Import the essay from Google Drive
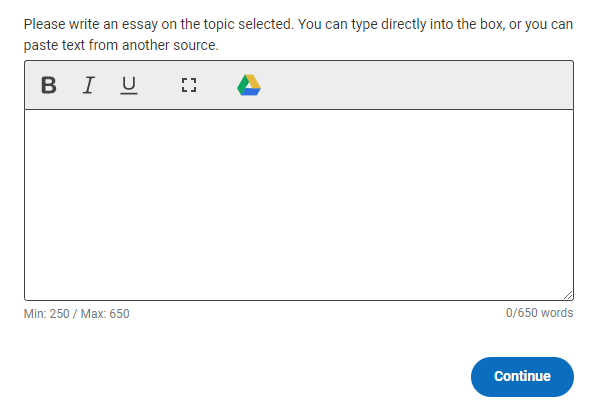 [x=249, y=85]
